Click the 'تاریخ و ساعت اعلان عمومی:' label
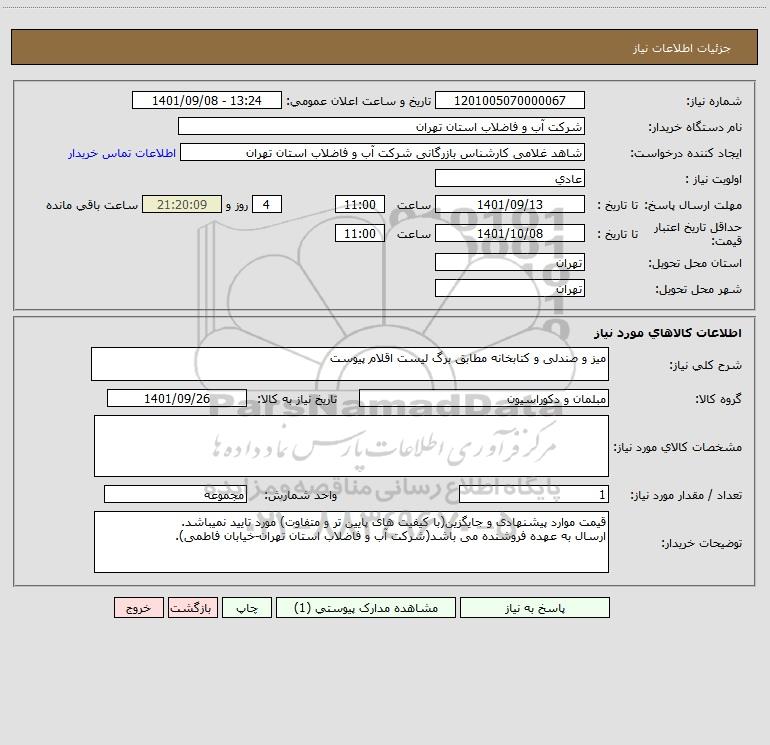Image resolution: width=770 pixels, height=745 pixels. click(x=359, y=101)
